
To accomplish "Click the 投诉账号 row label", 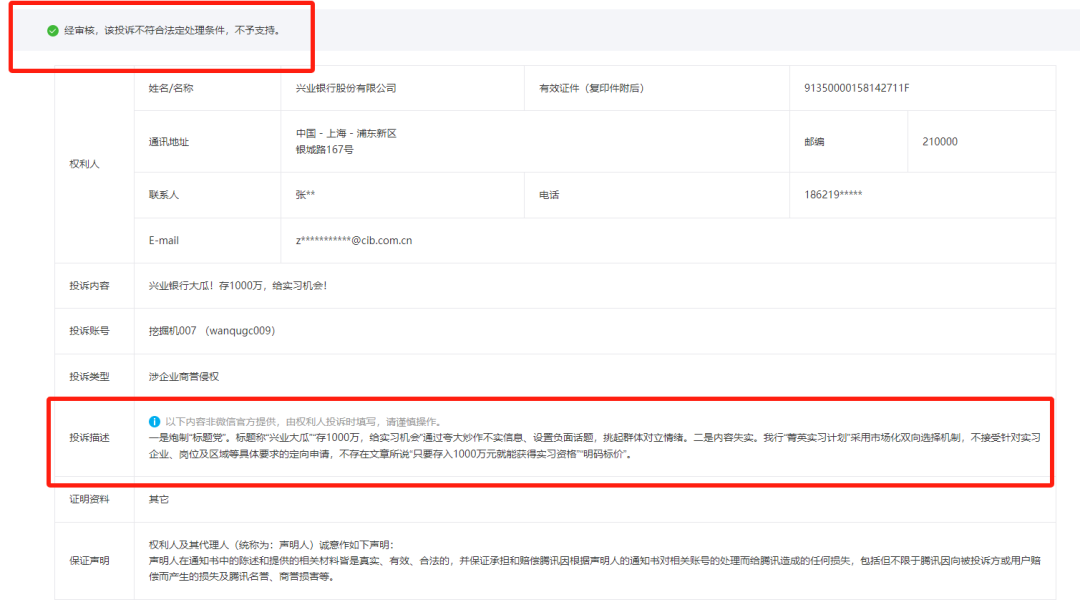I will tap(89, 331).
